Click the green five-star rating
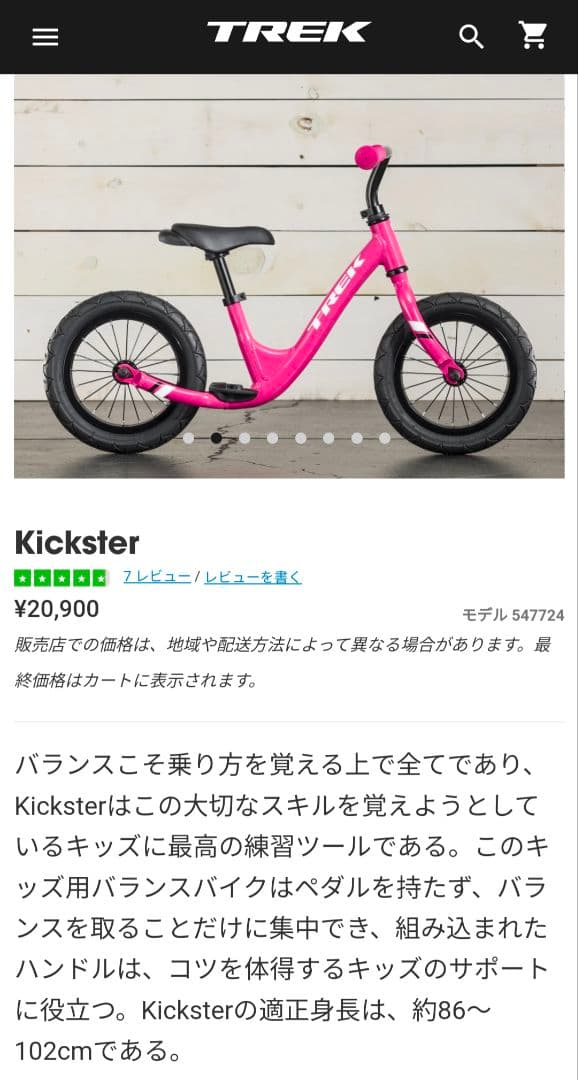Viewport: 578px width, 1080px height. click(61, 578)
